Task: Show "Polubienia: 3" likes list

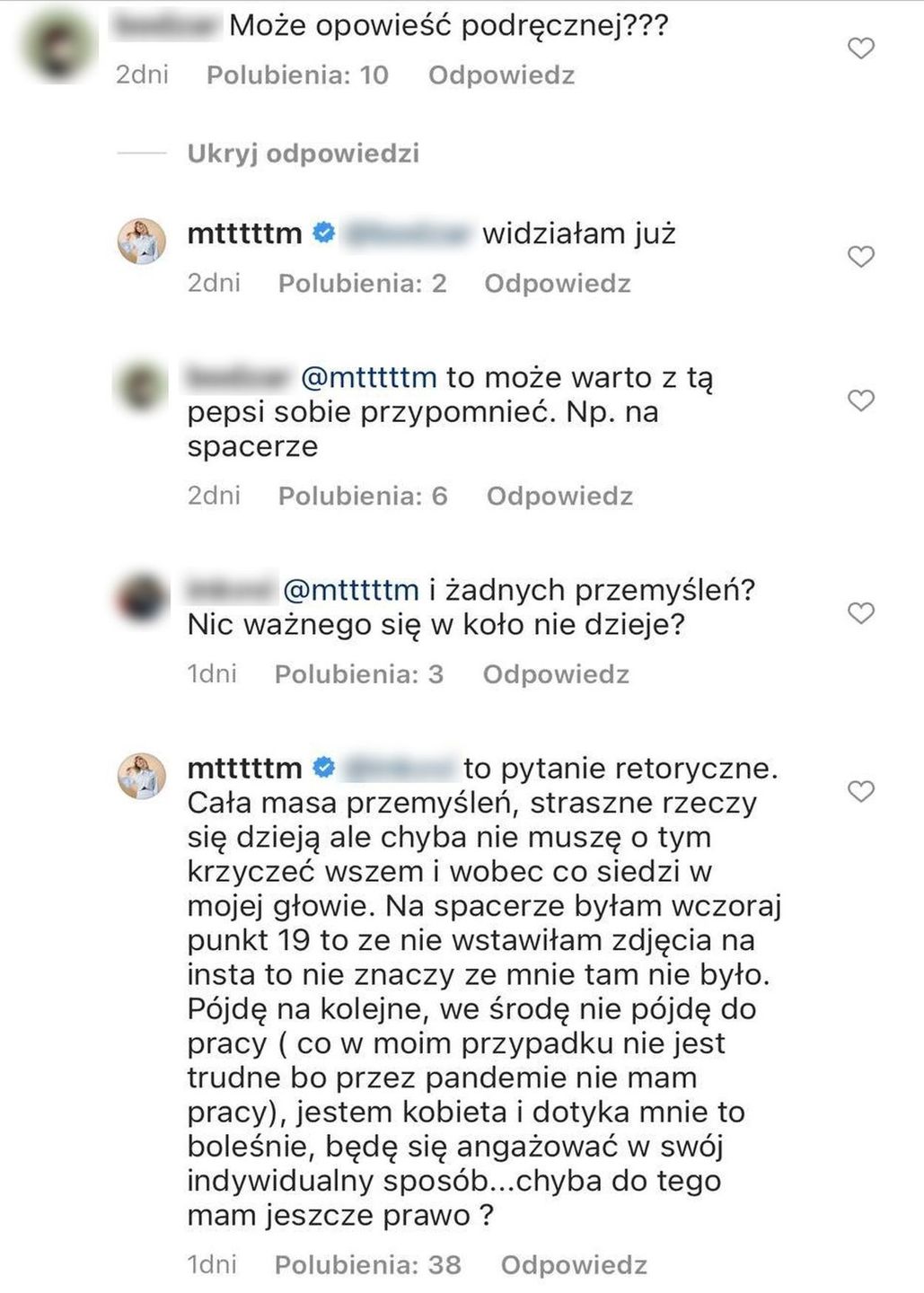Action: 358,674
